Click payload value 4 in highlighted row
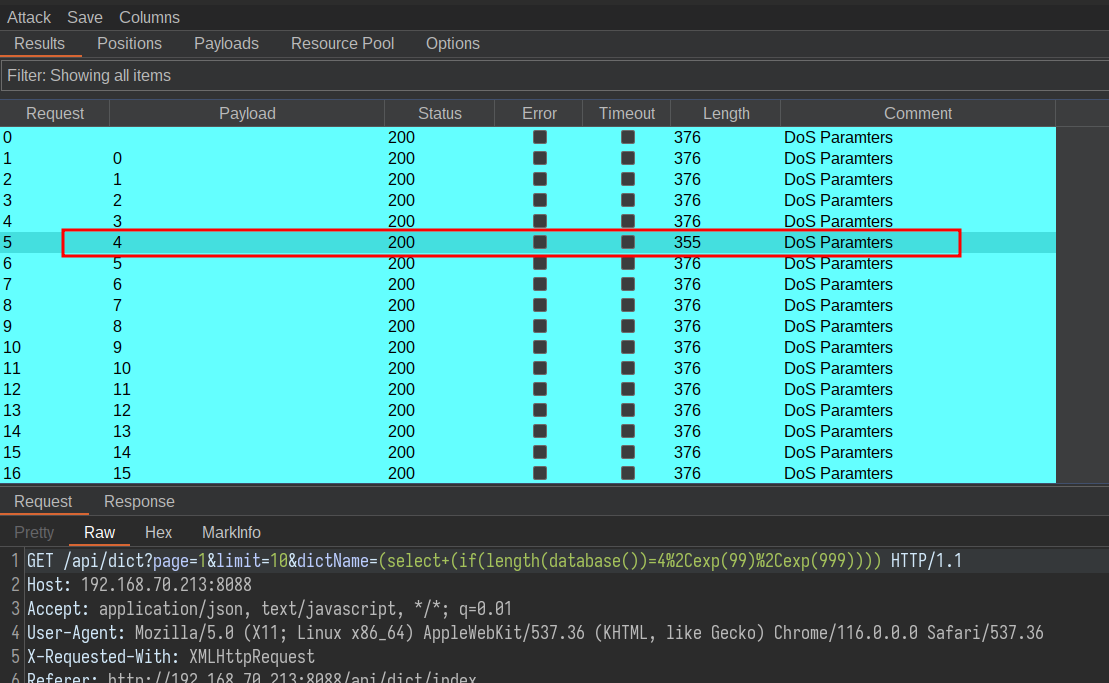This screenshot has width=1109, height=683. tap(117, 243)
